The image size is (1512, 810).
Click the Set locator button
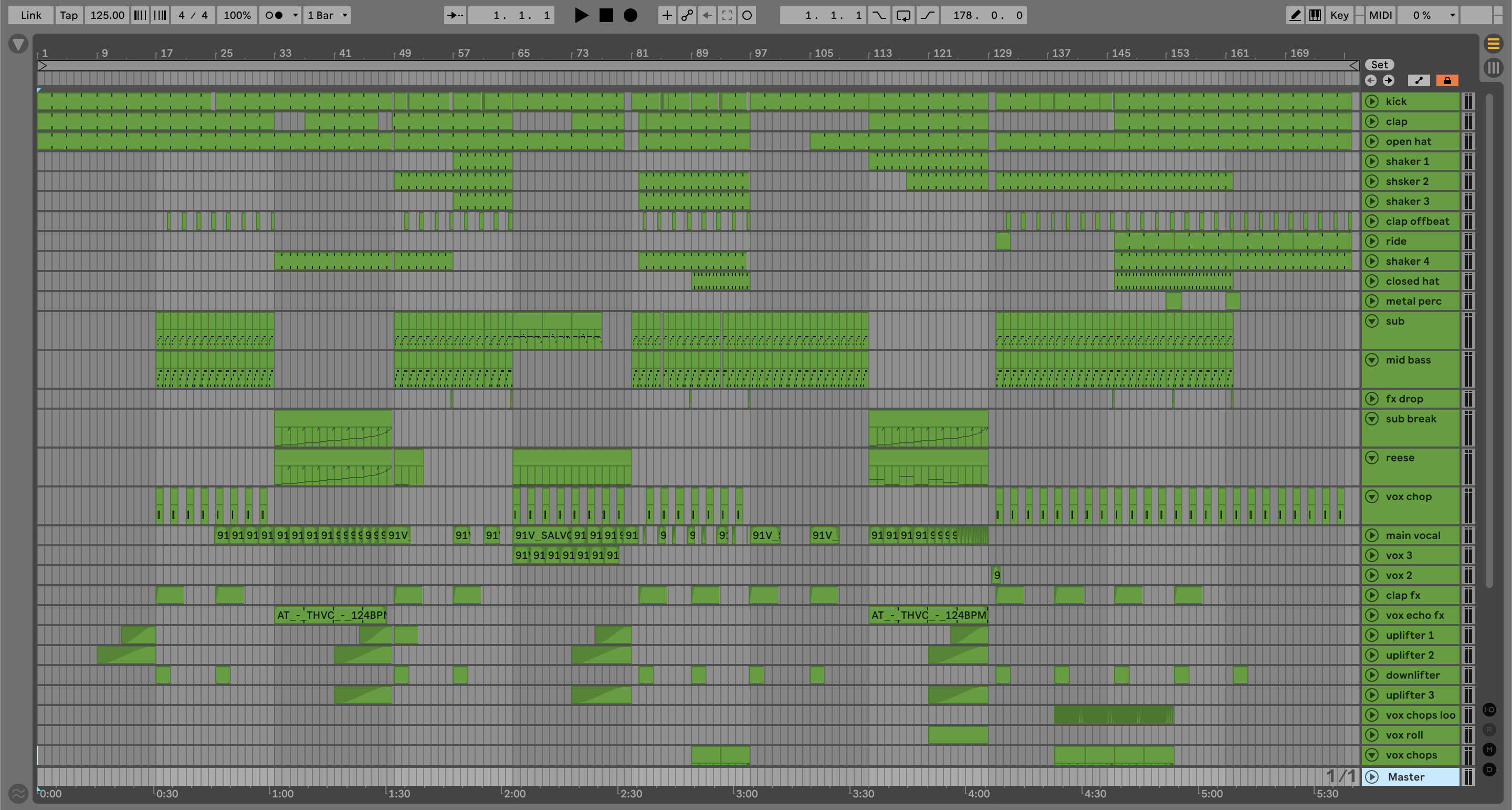click(1379, 65)
